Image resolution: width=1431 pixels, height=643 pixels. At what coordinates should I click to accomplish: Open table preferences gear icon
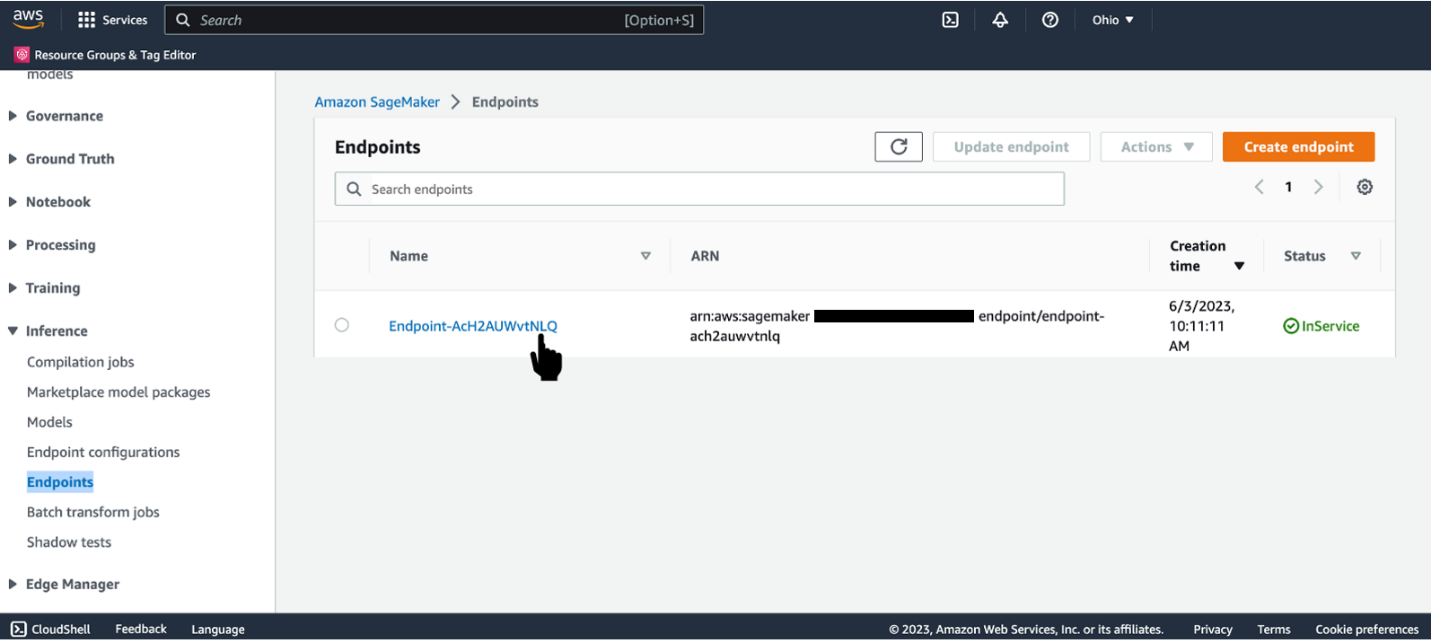1364,187
